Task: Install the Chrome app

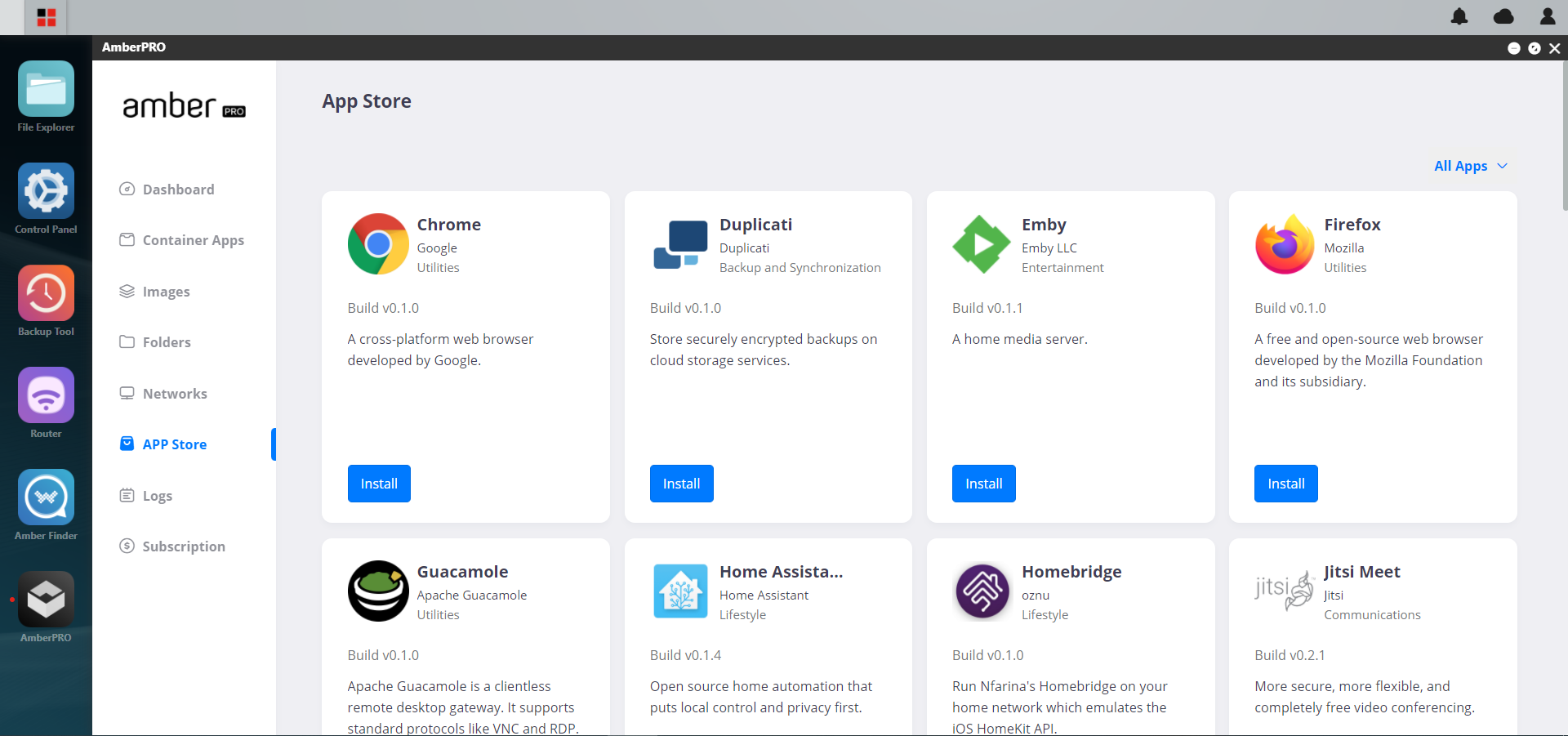Action: tap(379, 484)
